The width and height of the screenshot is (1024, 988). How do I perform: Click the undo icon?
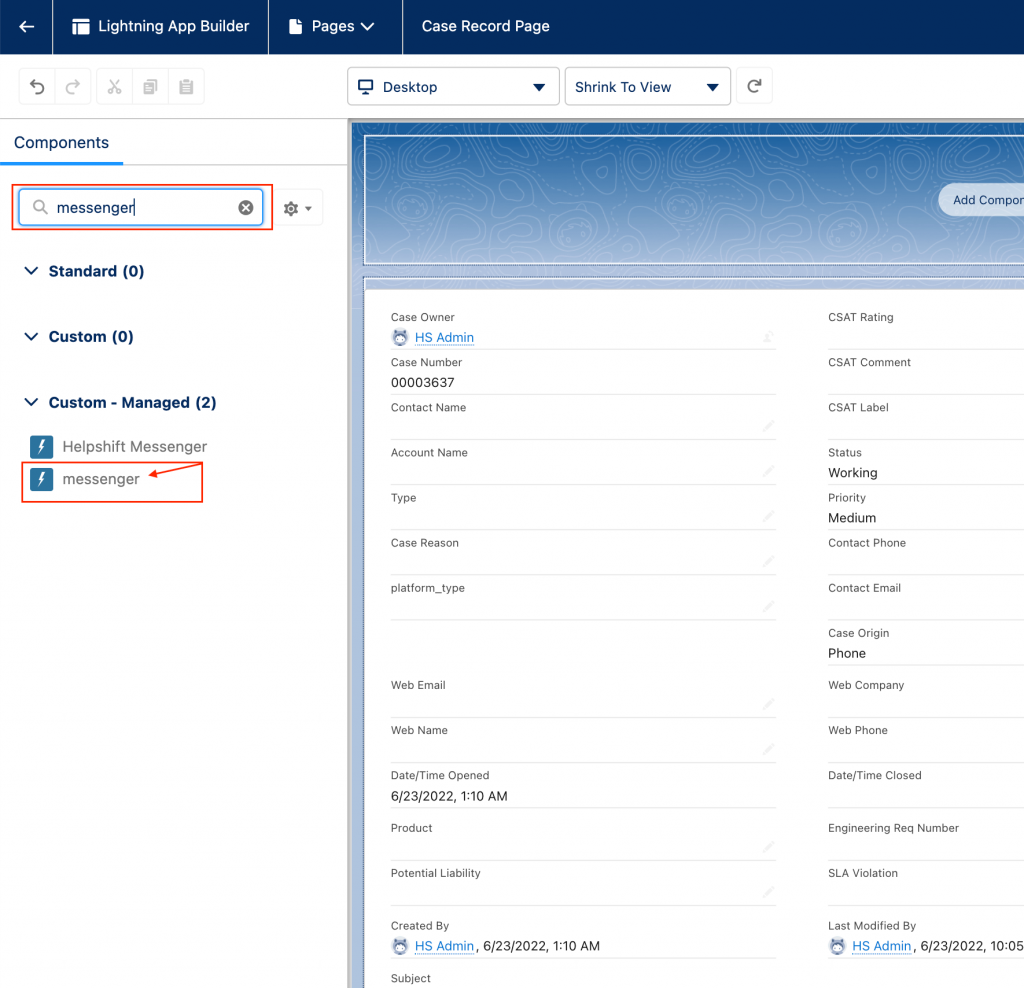(37, 87)
